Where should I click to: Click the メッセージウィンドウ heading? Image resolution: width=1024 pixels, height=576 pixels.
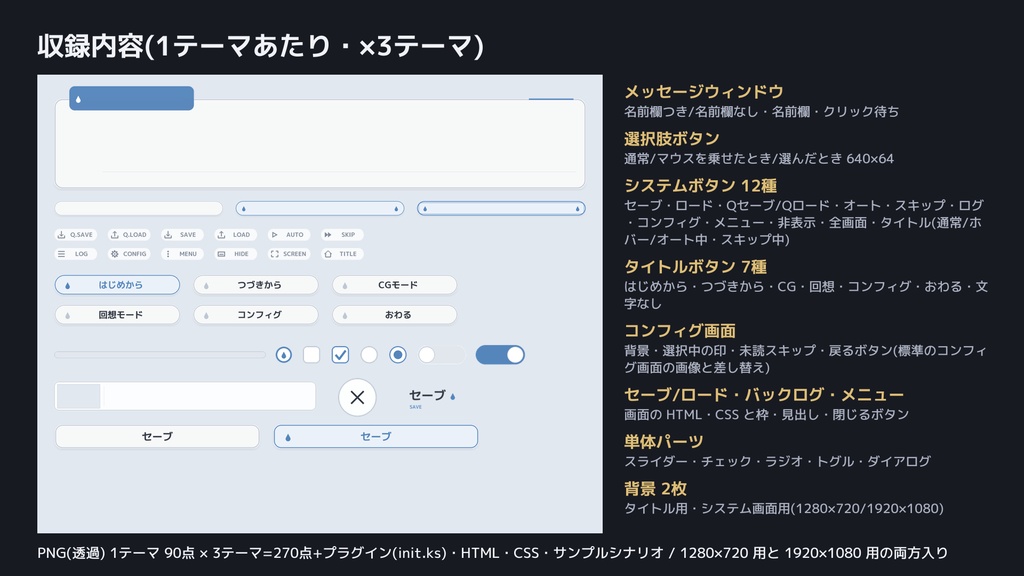(x=703, y=91)
